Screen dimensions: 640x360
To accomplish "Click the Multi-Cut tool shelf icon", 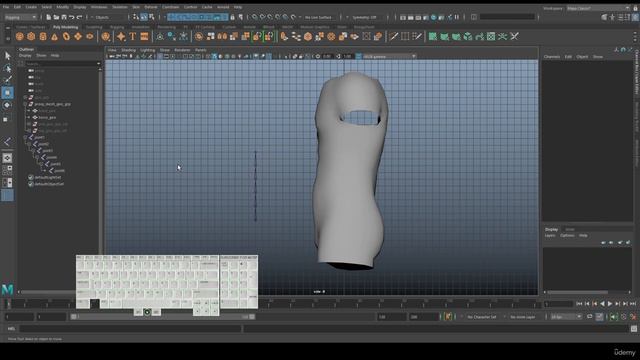I will click(393, 37).
